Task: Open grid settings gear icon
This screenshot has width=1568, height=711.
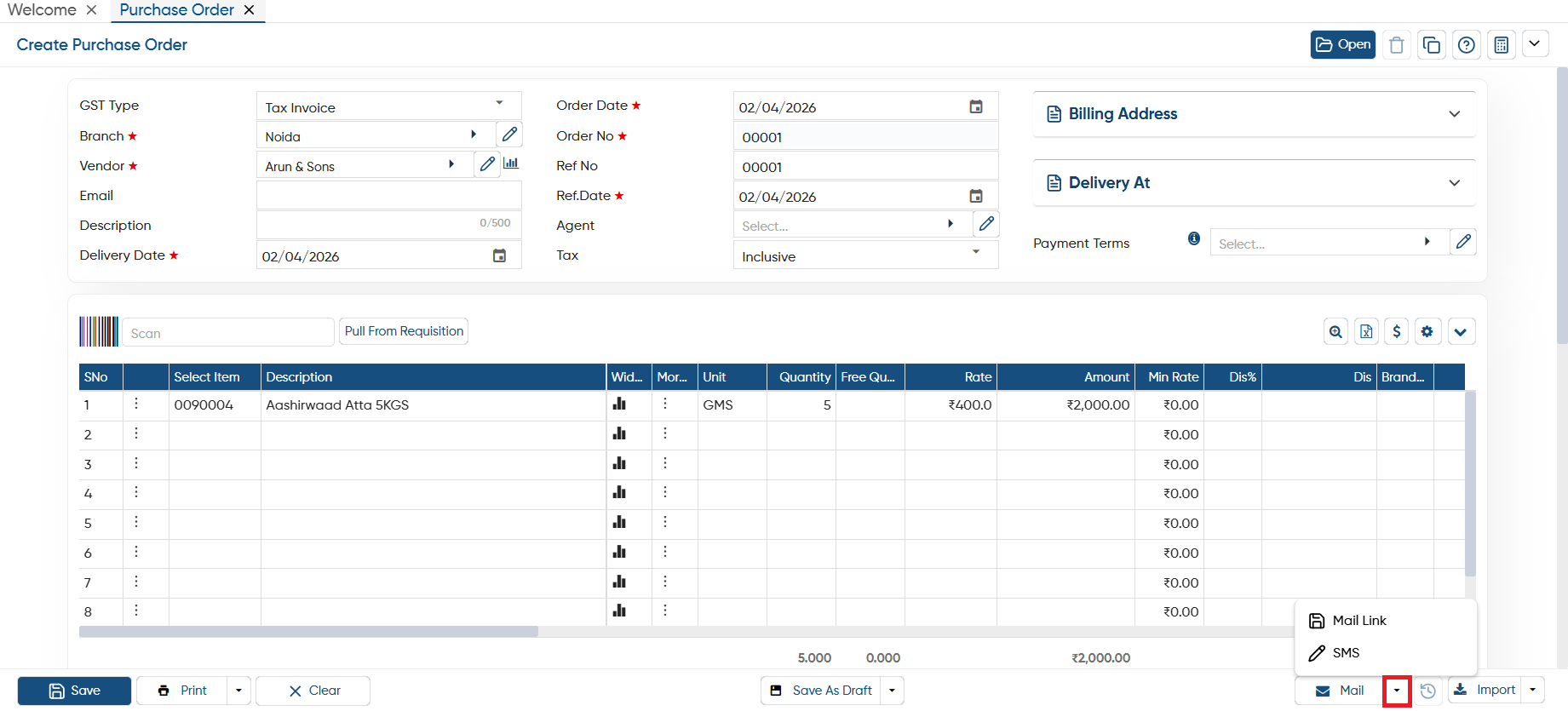Action: [1427, 332]
